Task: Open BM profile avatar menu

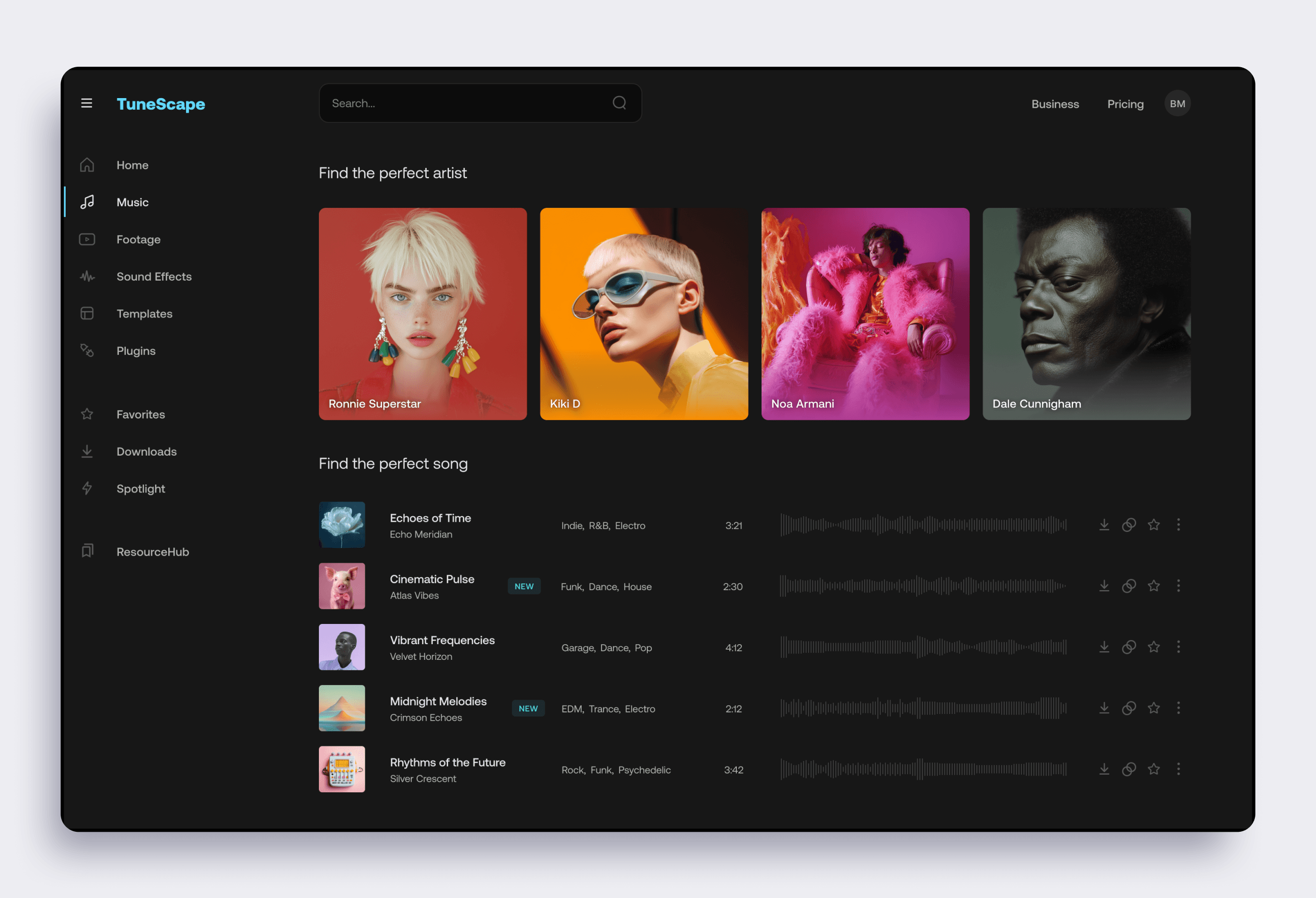Action: tap(1177, 104)
